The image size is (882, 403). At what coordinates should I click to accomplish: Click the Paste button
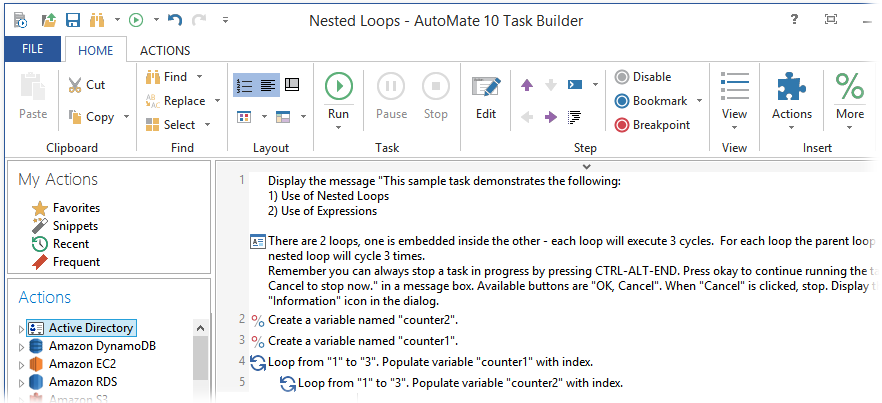point(33,96)
